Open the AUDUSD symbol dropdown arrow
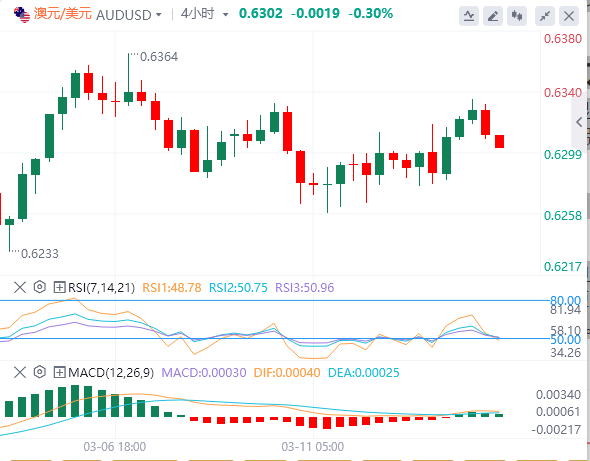 159,15
